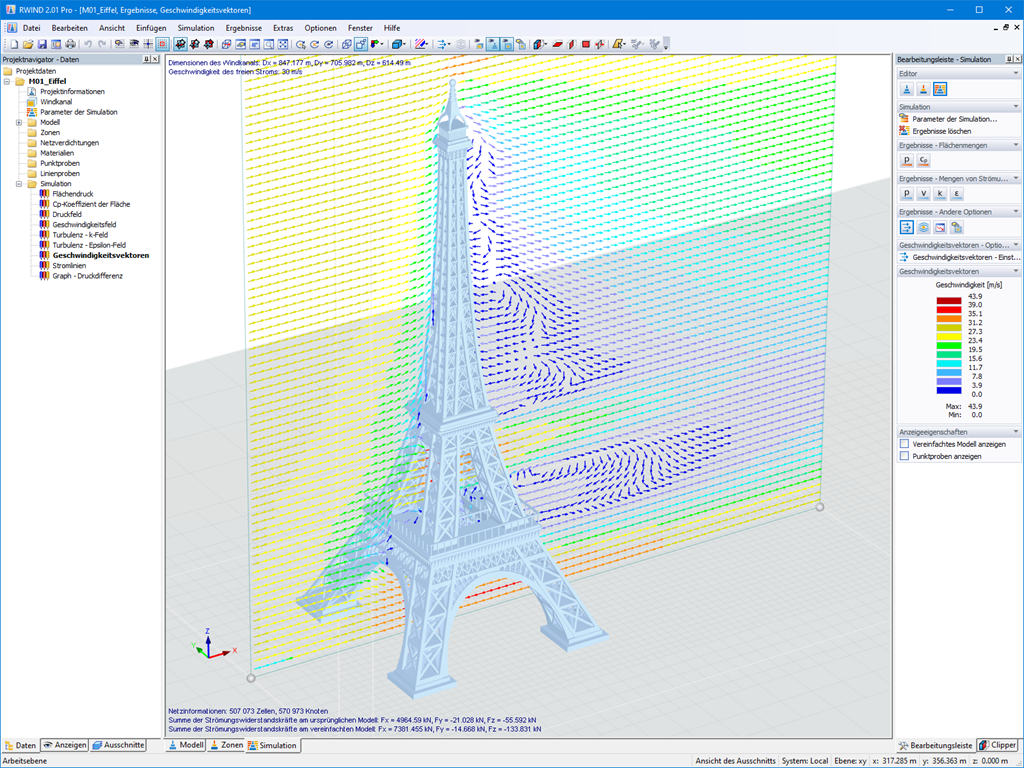Expand the Modell tree node
This screenshot has width=1024, height=768.
pos(19,122)
